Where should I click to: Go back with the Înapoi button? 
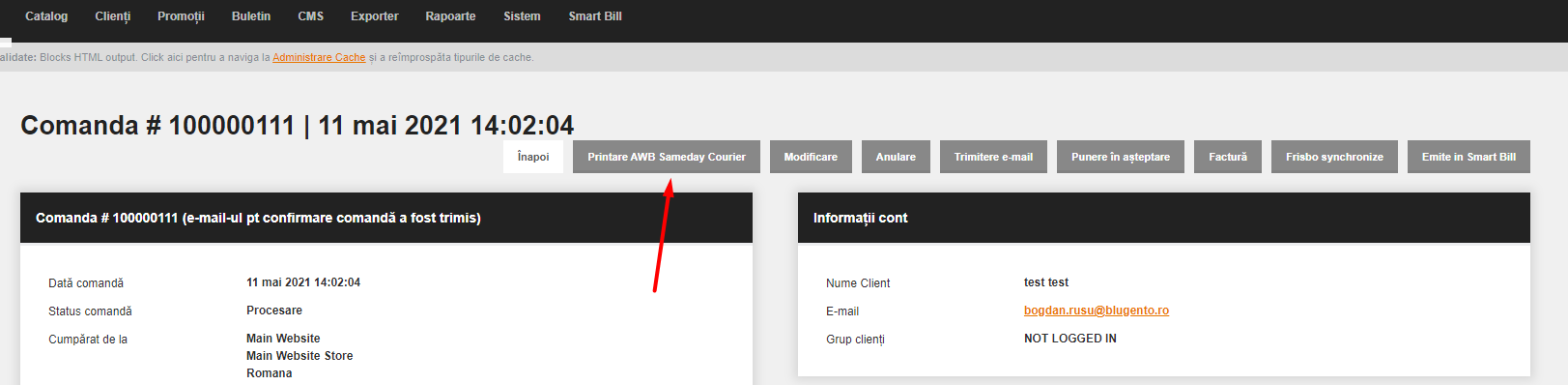pyautogui.click(x=533, y=157)
